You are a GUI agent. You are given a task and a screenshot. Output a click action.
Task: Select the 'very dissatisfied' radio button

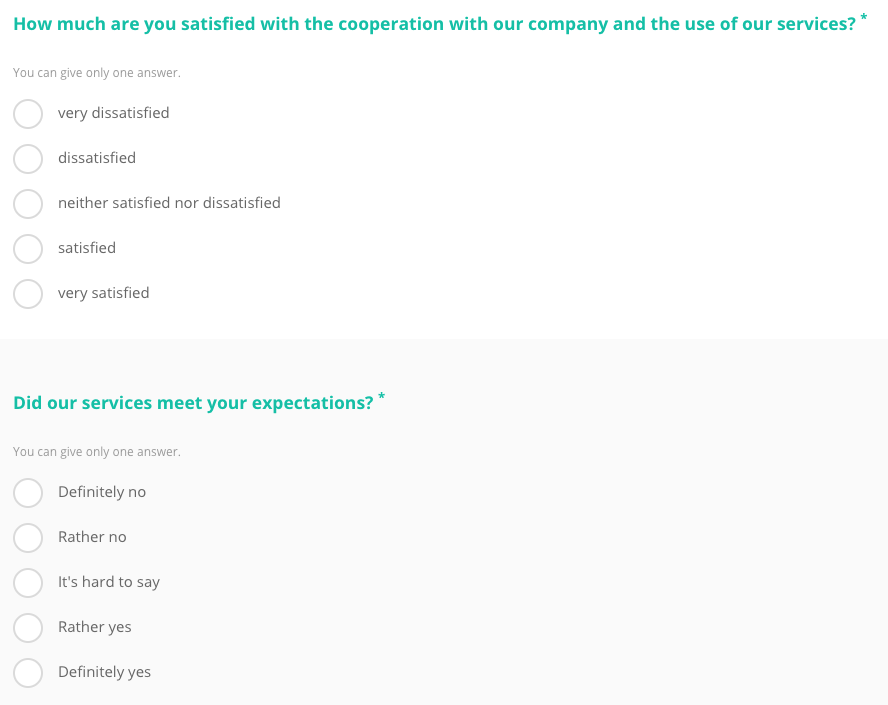point(28,114)
